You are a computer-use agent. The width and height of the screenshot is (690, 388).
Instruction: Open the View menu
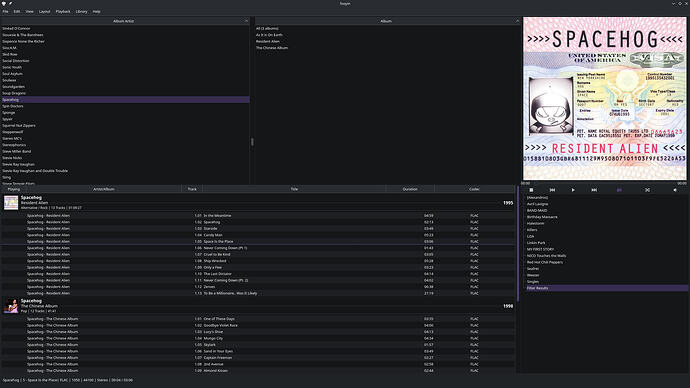point(29,11)
